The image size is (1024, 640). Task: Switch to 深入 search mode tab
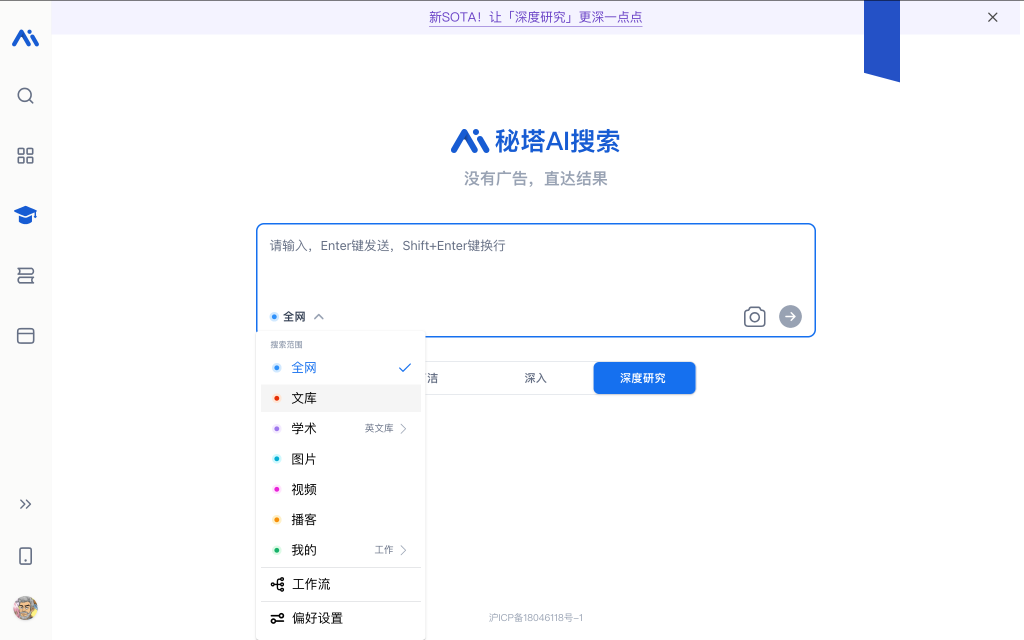[536, 378]
